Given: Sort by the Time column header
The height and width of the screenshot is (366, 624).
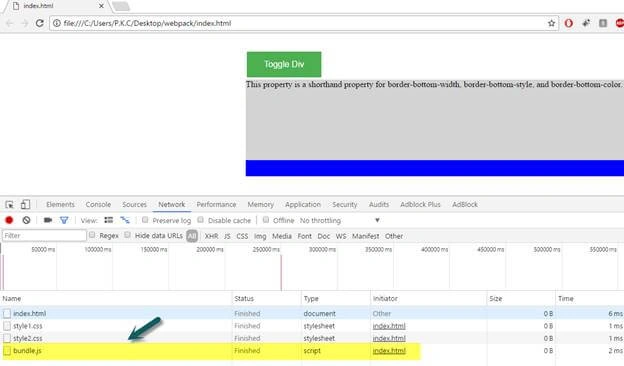Looking at the screenshot, I should (x=590, y=298).
